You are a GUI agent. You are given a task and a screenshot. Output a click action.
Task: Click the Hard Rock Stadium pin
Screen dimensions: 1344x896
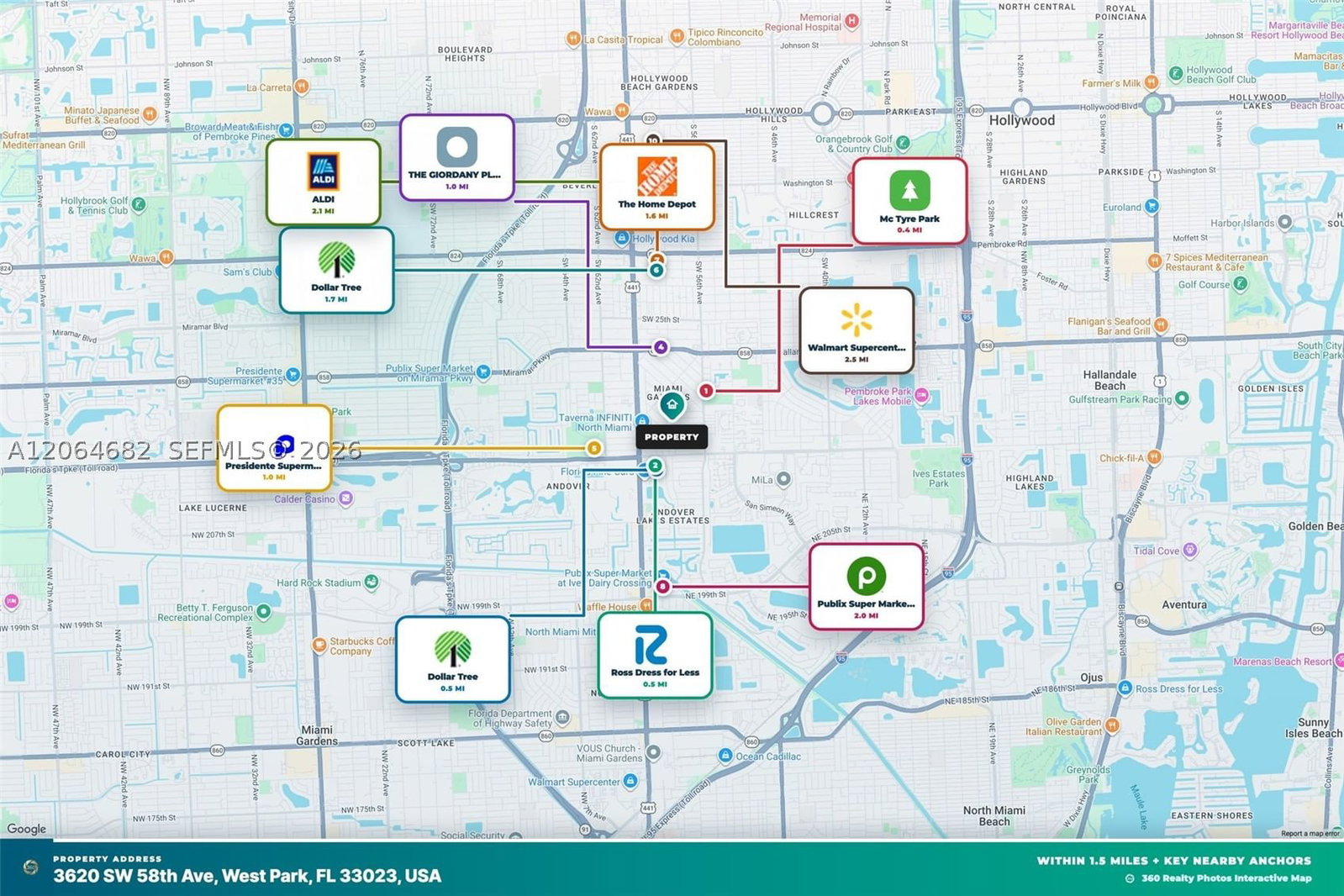click(372, 582)
